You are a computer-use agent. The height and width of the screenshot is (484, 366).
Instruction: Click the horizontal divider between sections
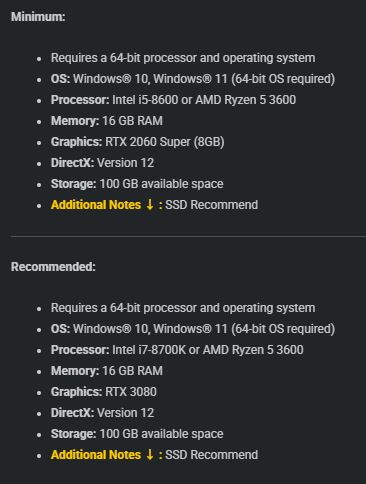(x=188, y=236)
